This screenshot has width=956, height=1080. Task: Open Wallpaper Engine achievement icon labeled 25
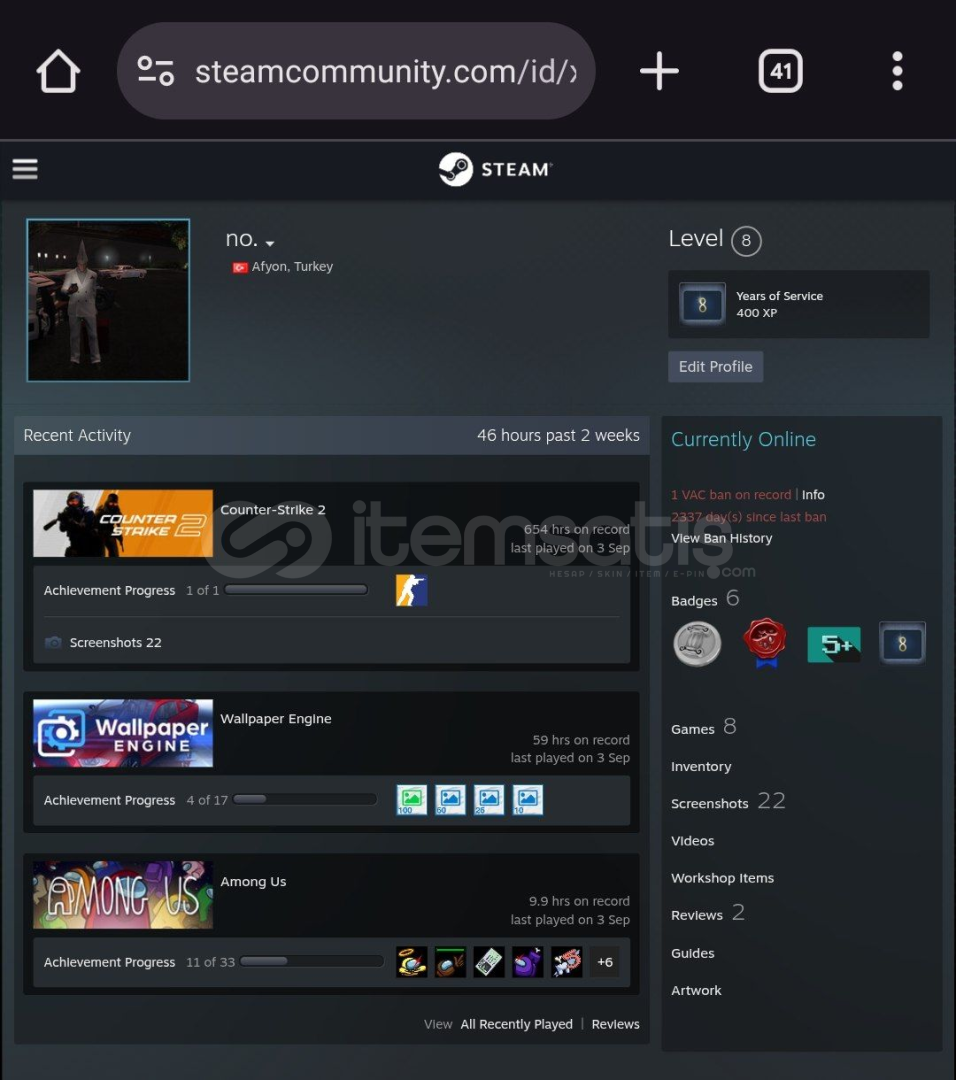[488, 800]
